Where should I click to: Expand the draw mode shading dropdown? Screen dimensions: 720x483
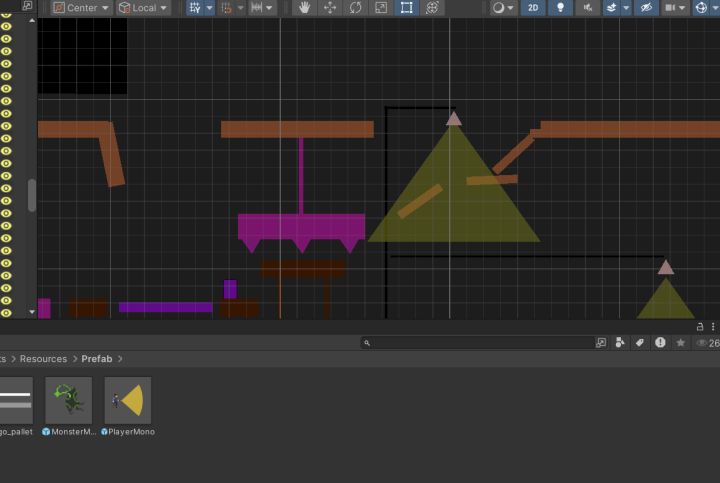[504, 8]
